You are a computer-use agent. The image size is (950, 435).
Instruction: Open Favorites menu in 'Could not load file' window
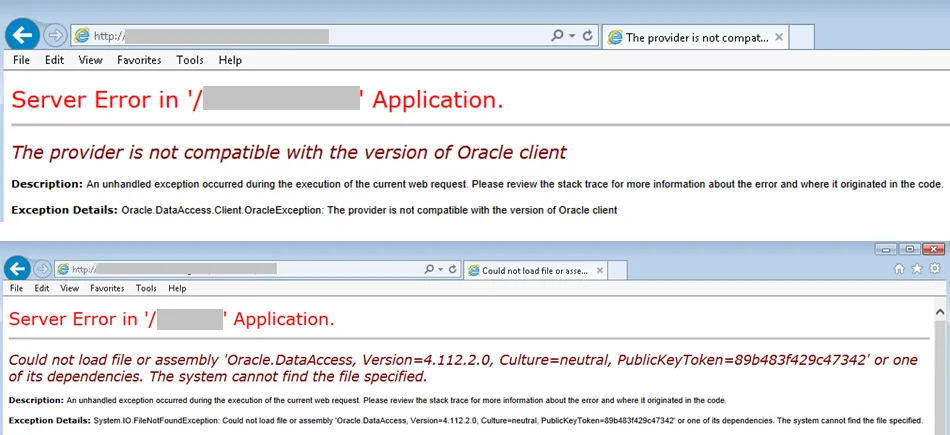pos(107,288)
